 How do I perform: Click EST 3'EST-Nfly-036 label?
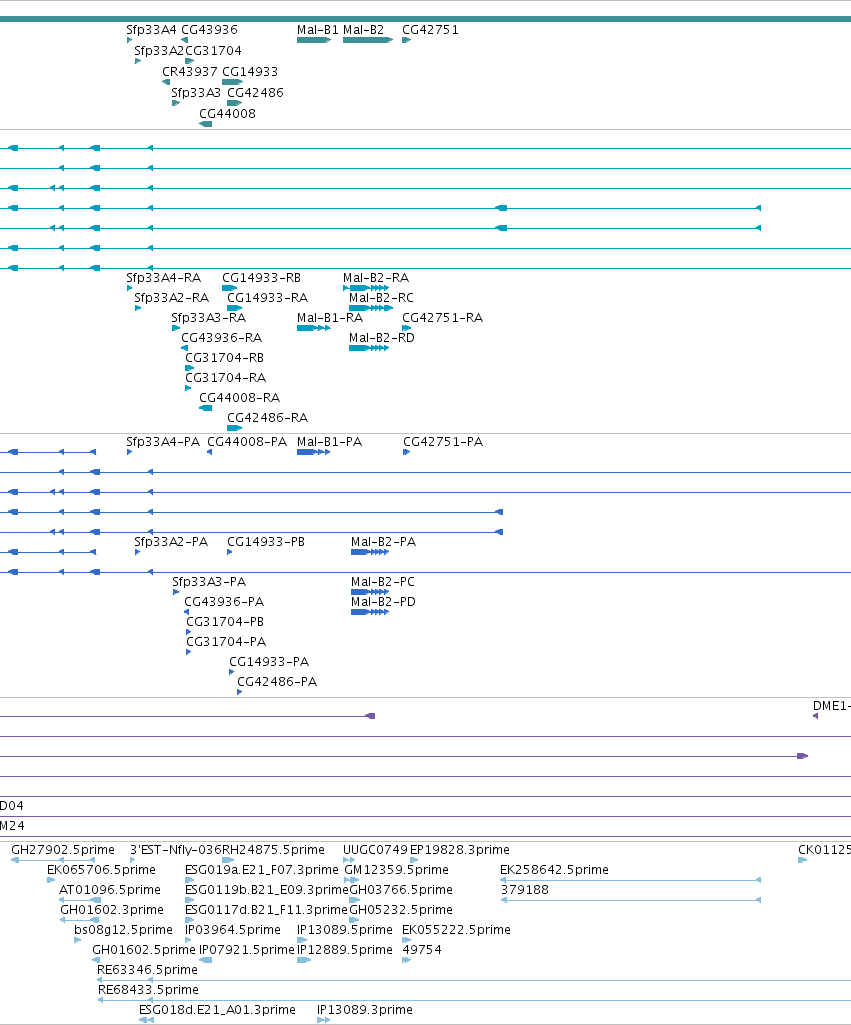176,850
